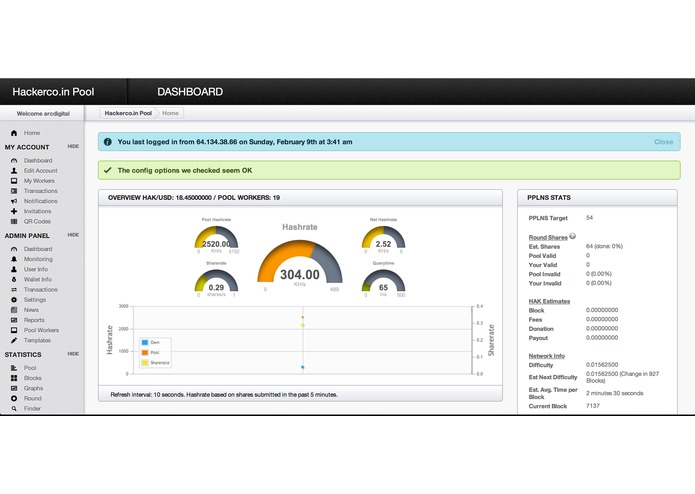Viewport: 695px width, 494px height.
Task: Click the My Workers monitor icon
Action: click(x=14, y=181)
